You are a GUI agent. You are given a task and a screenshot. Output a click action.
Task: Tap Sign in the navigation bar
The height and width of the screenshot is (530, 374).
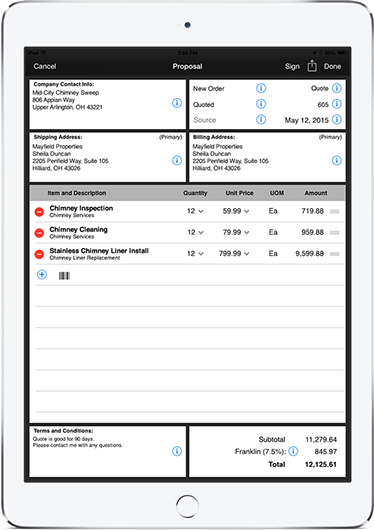(x=292, y=66)
